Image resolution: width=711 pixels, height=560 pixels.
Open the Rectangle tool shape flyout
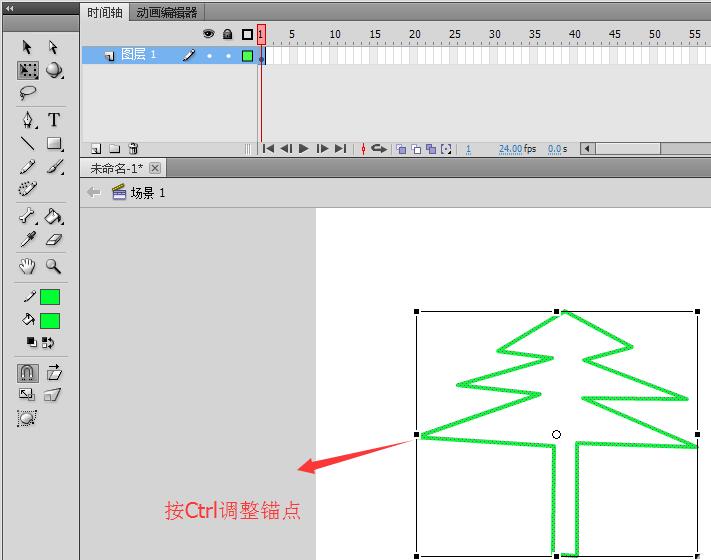tap(54, 144)
